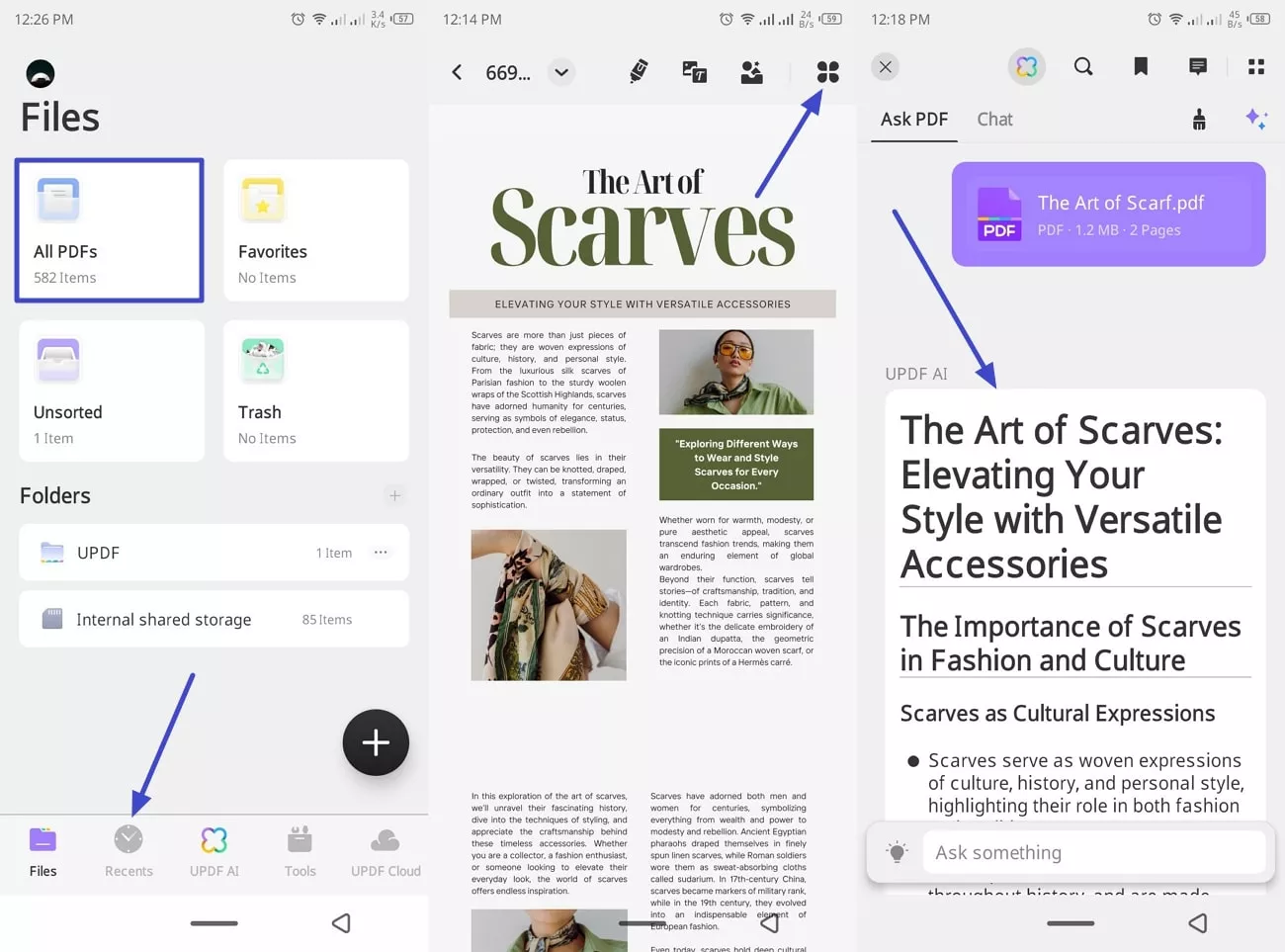The height and width of the screenshot is (952, 1285).
Task: Select the highlighter annotation tool
Action: pyautogui.click(x=638, y=71)
